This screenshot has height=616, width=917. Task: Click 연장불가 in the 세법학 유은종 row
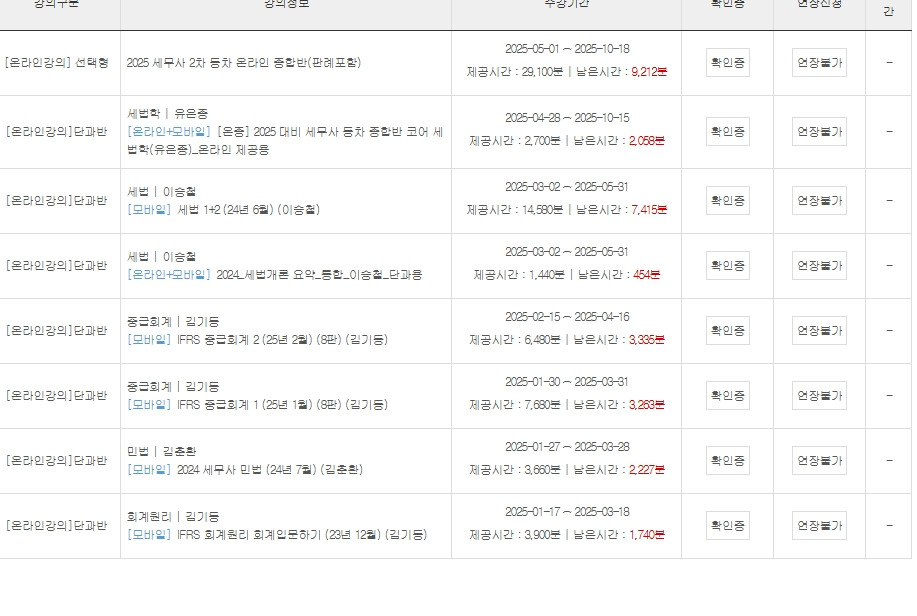coord(819,131)
